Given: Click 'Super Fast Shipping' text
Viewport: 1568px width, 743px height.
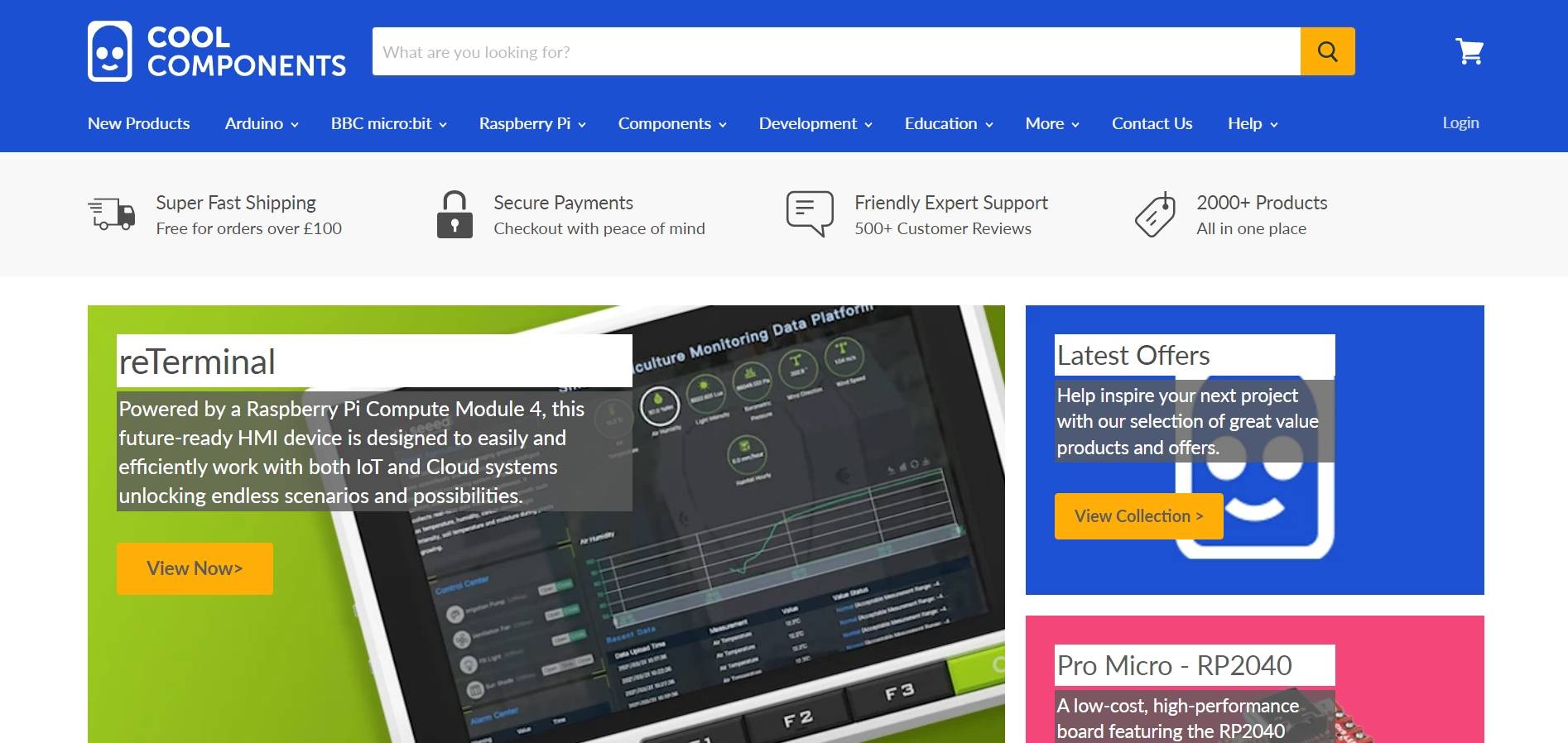Looking at the screenshot, I should [x=236, y=203].
